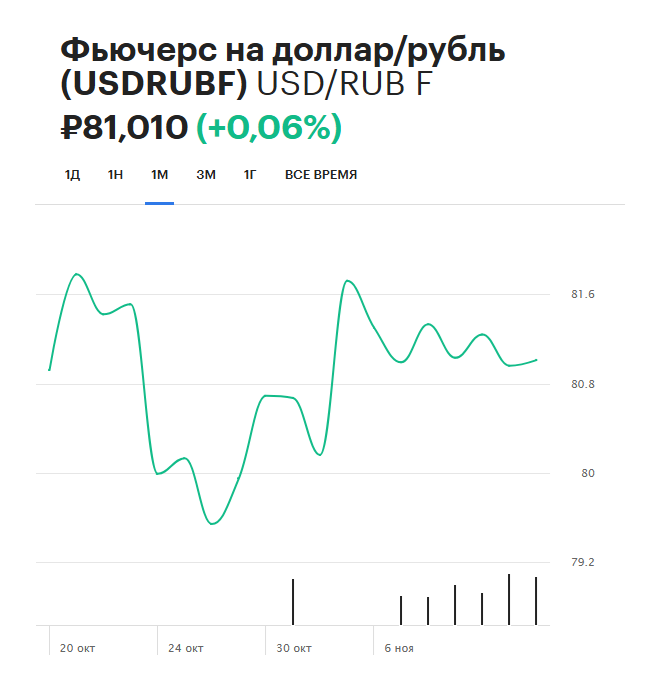Show the 1Г yearly range
The image size is (670, 679).
(250, 175)
